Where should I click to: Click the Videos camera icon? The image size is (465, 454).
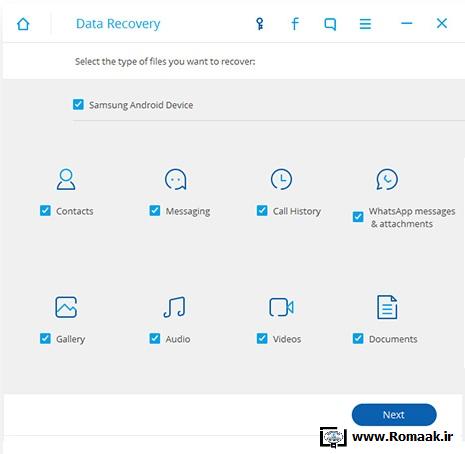[281, 307]
